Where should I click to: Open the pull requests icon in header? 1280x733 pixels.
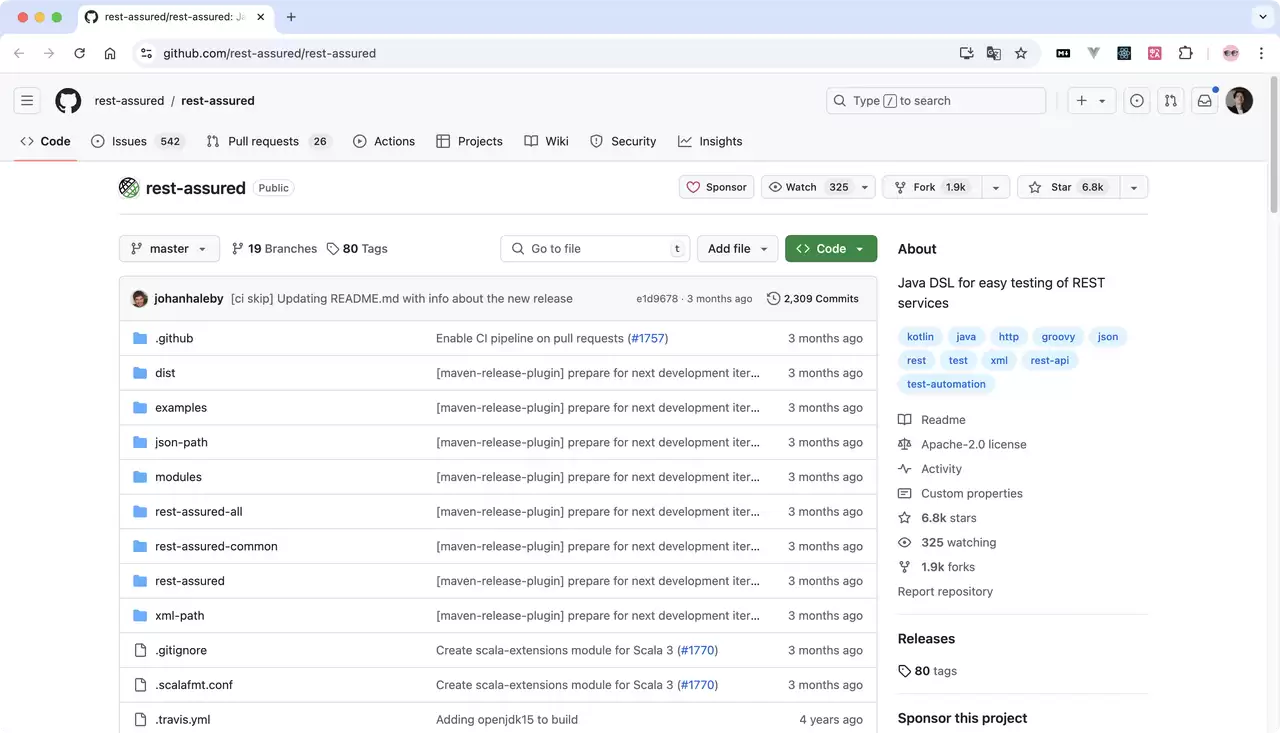coord(1171,100)
